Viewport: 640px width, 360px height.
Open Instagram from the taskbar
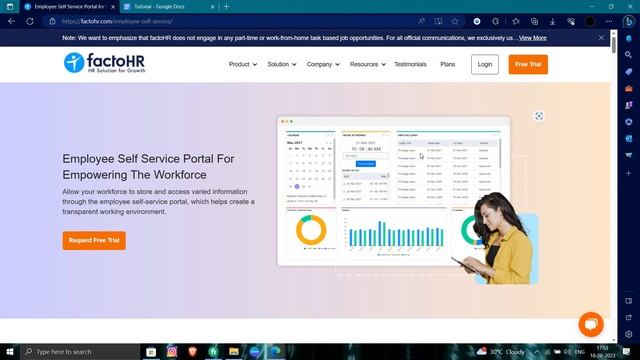click(172, 351)
